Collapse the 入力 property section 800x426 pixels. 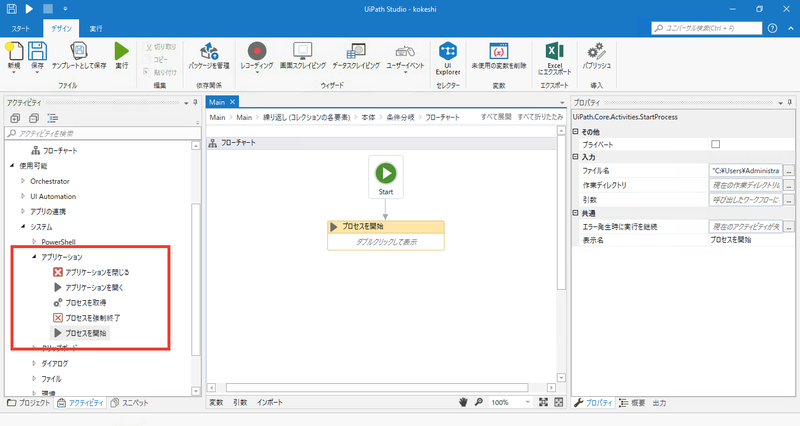[576, 157]
